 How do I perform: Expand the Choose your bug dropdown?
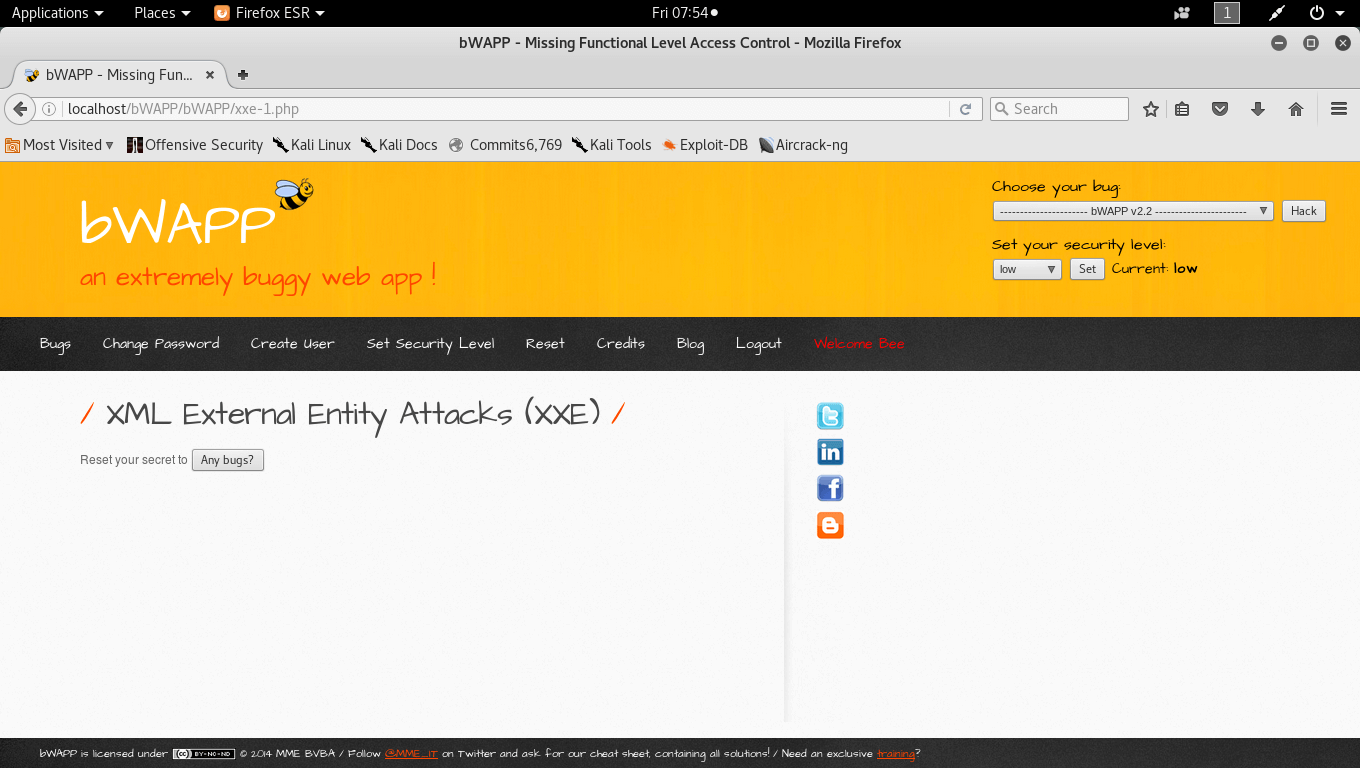coord(1133,211)
